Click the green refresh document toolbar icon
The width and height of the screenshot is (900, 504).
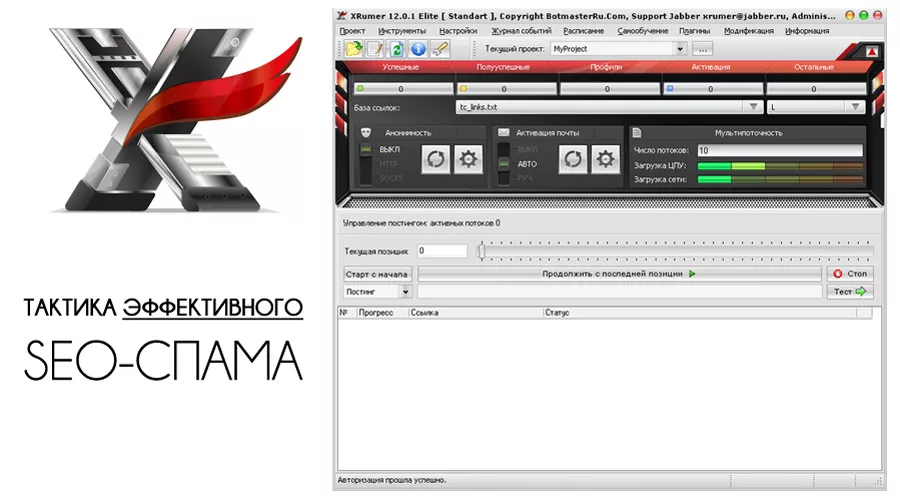397,49
